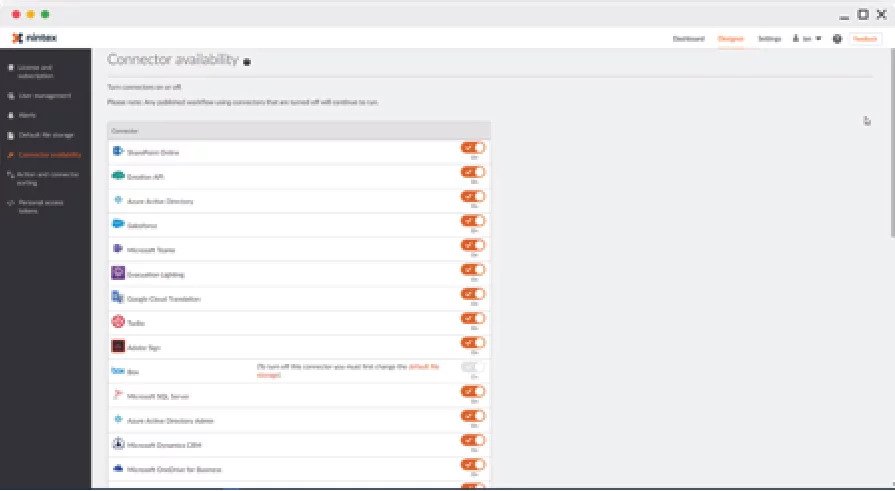Image resolution: width=895 pixels, height=491 pixels.
Task: Click the info icon beside Connector availability heading
Action: click(x=247, y=62)
